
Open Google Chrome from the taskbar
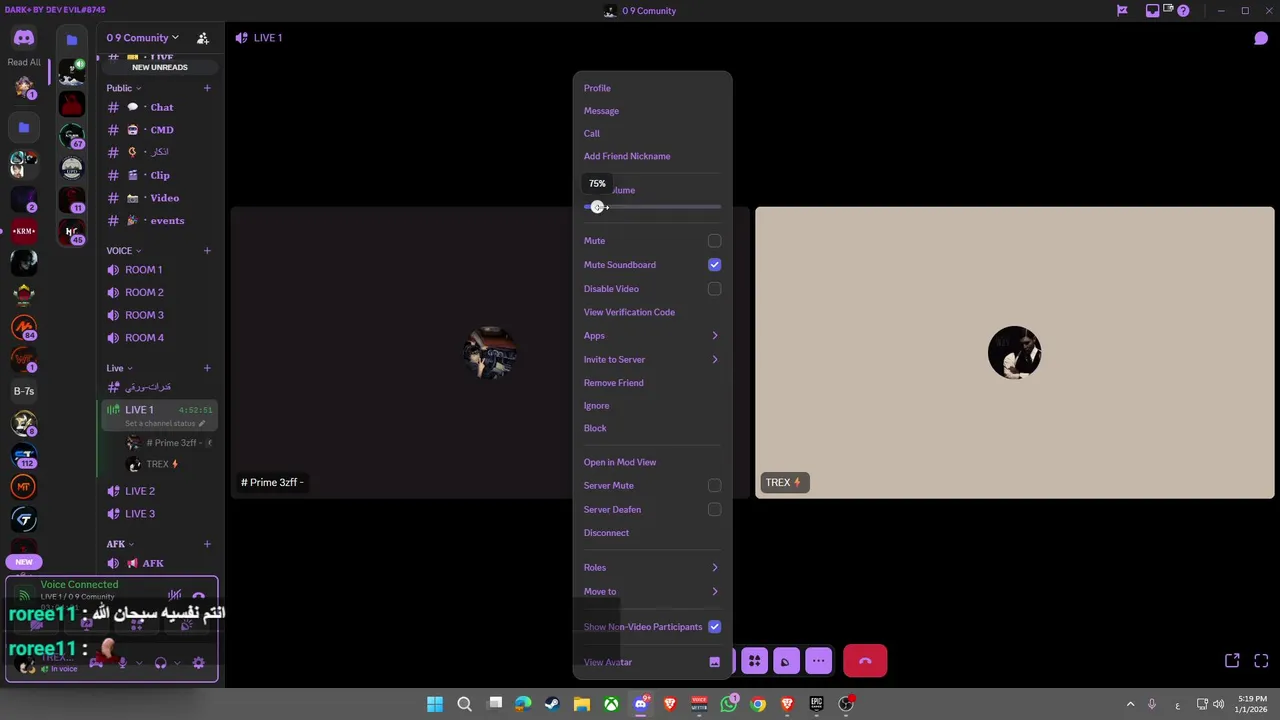click(758, 704)
